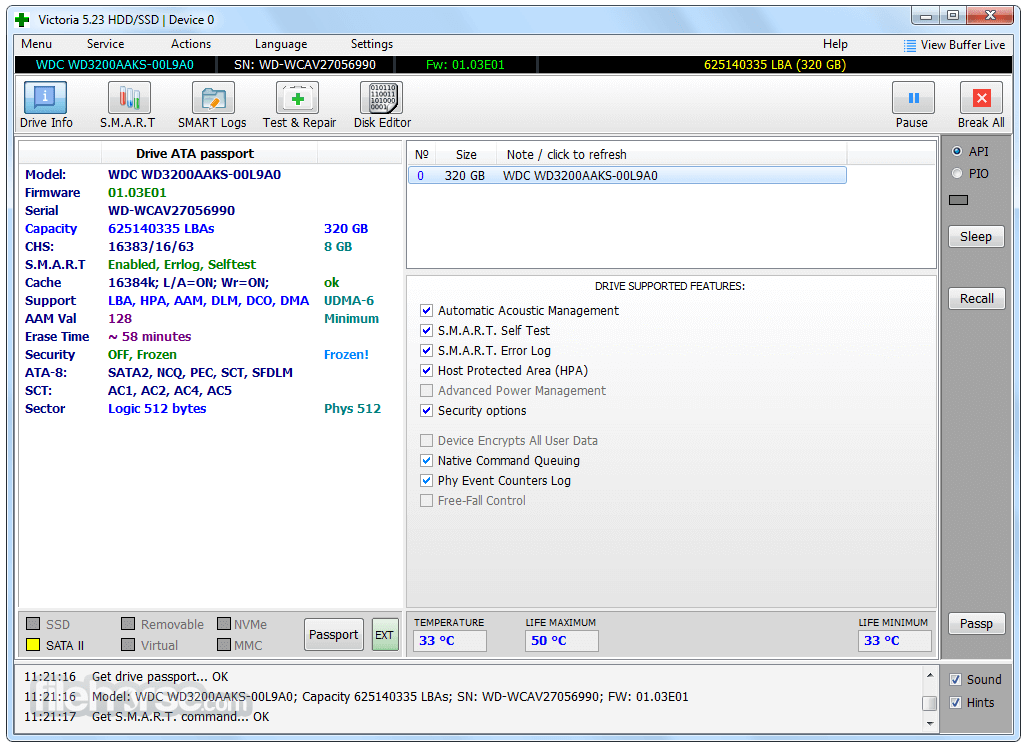Click the 'Fw: 01.03E01' banner text

click(465, 65)
